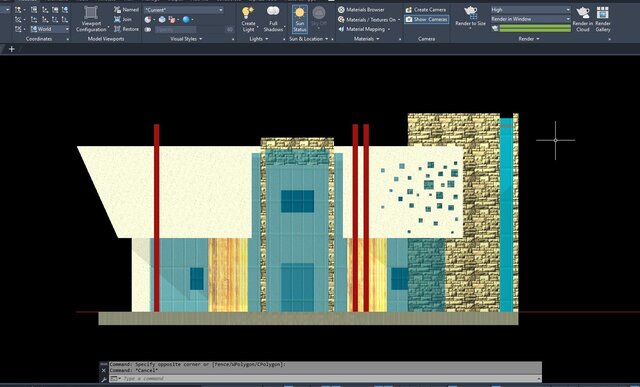Open the Viewport Configuration dropdown arrow
The width and height of the screenshot is (640, 387).
tap(108, 27)
